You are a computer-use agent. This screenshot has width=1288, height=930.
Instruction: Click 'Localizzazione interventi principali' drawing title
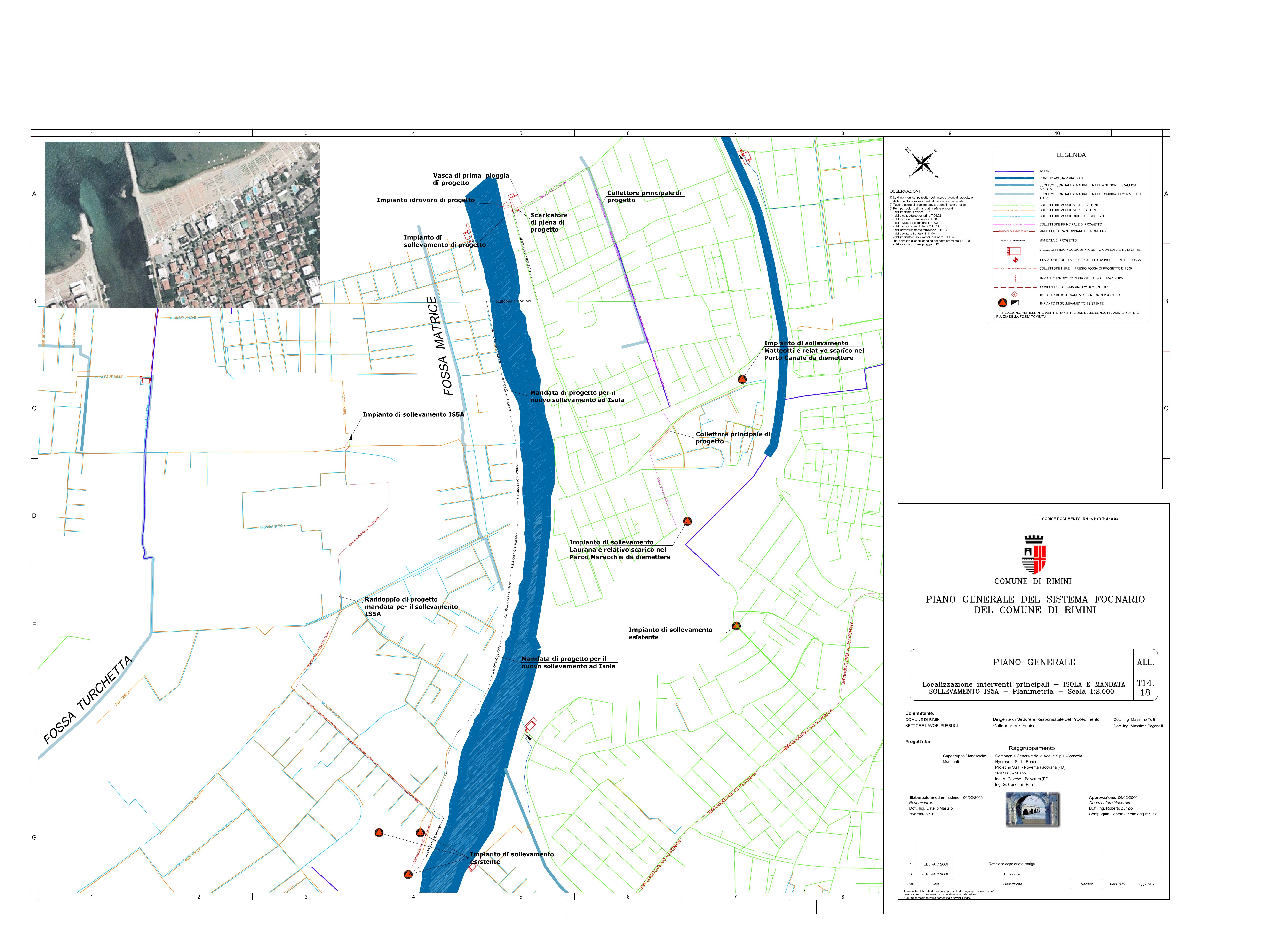tap(1023, 688)
